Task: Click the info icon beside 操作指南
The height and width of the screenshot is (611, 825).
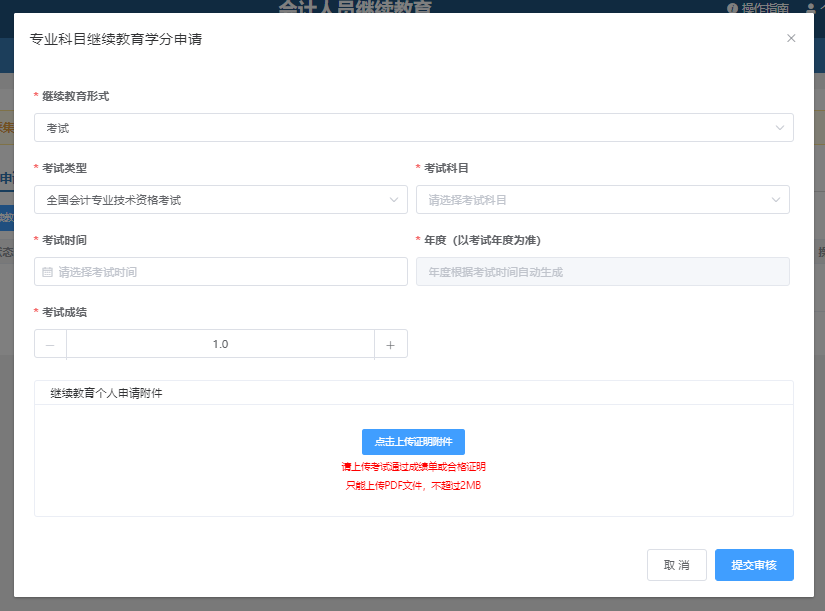Action: pyautogui.click(x=732, y=8)
